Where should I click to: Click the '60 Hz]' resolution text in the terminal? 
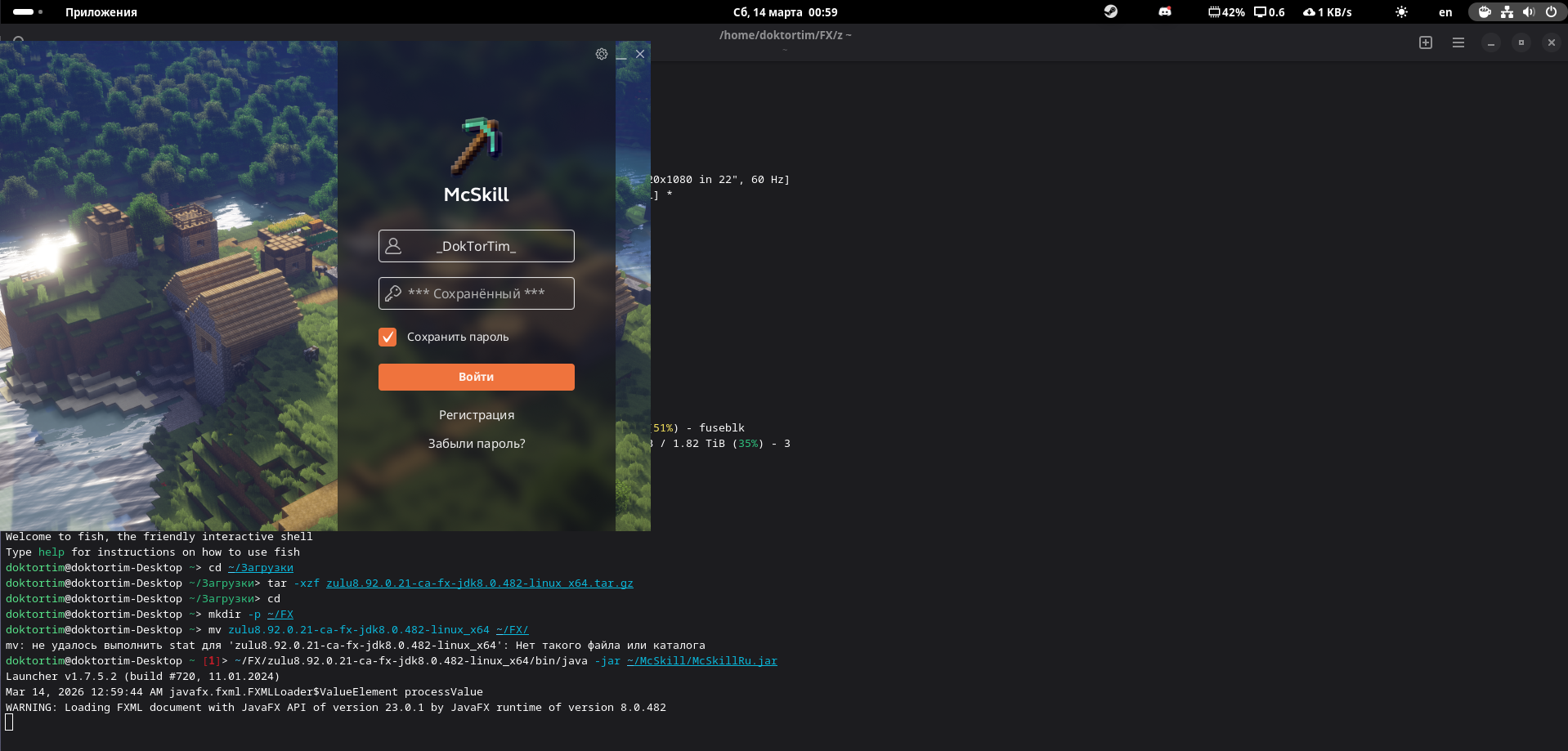771,180
